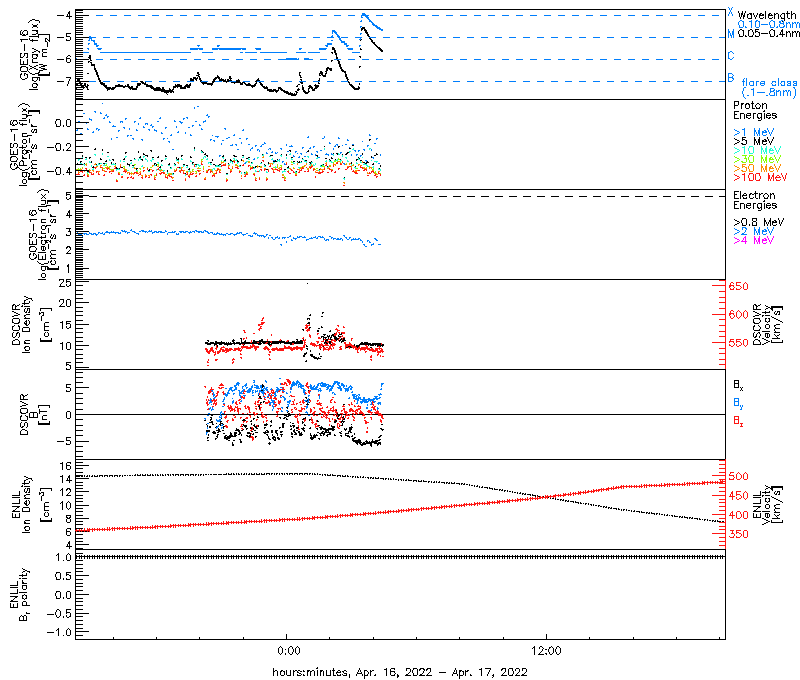Click the '>1 MeV' proton energy legend label
Screen dimensions: 800x680
(754, 132)
